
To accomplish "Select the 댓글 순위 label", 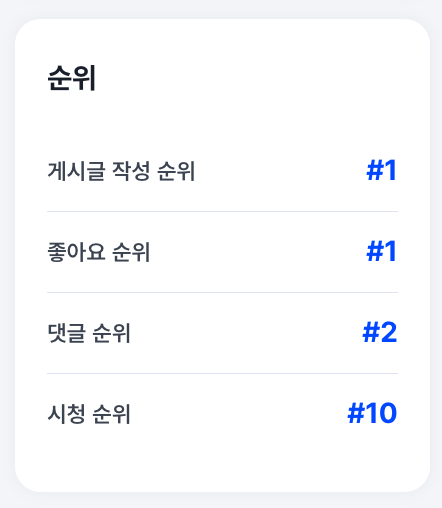I will [89, 333].
